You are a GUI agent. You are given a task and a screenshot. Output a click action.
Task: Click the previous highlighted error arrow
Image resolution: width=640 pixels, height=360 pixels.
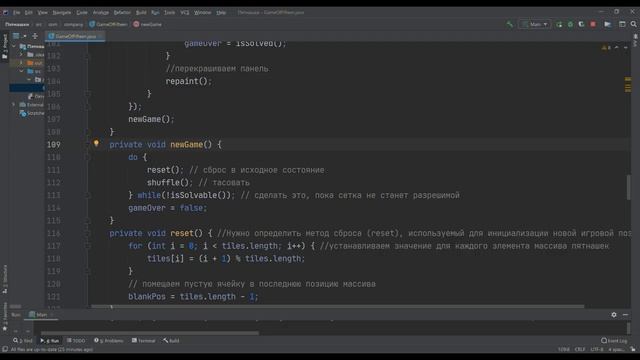616,48
